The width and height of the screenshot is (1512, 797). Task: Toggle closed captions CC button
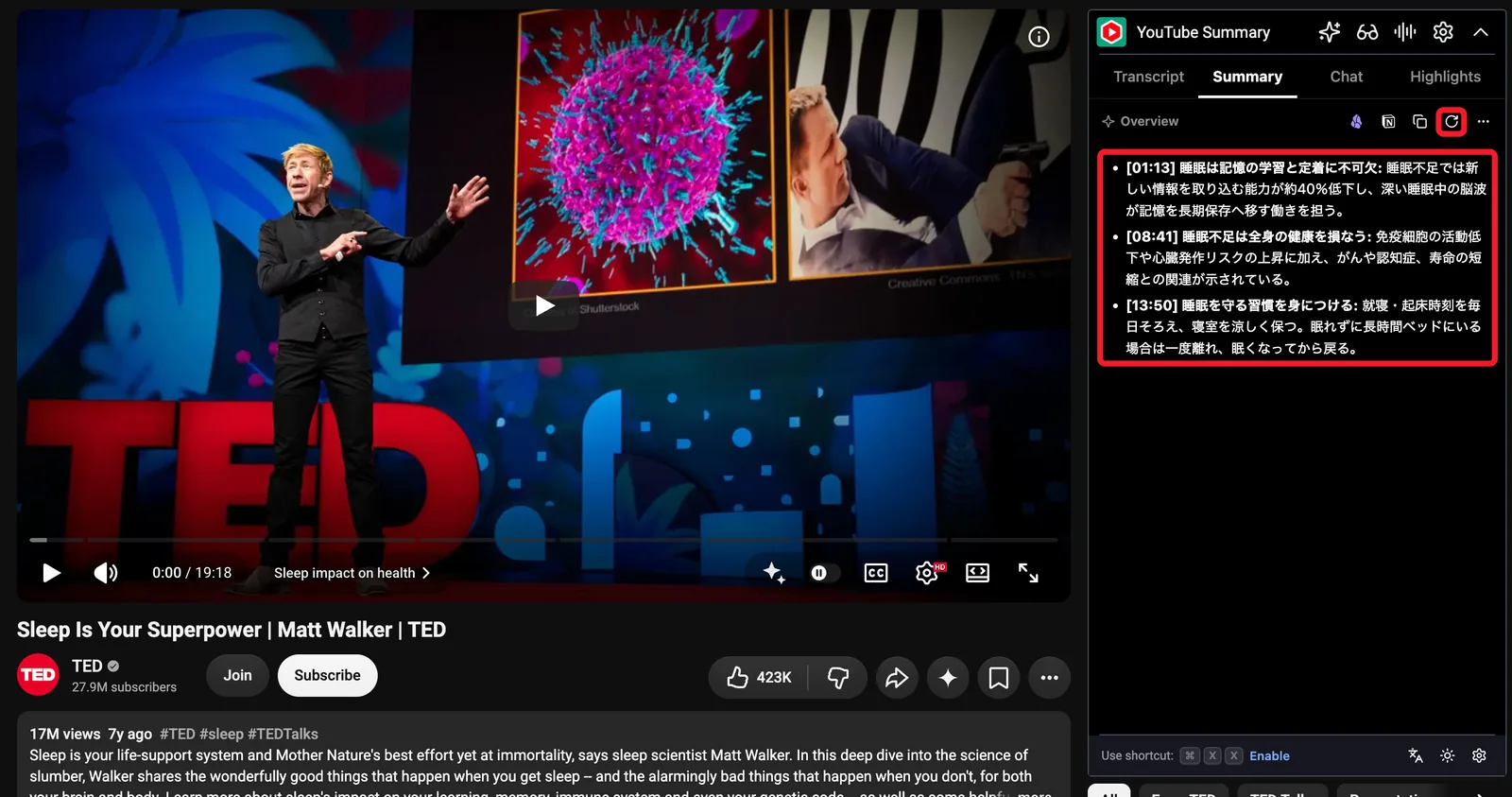[x=876, y=573]
